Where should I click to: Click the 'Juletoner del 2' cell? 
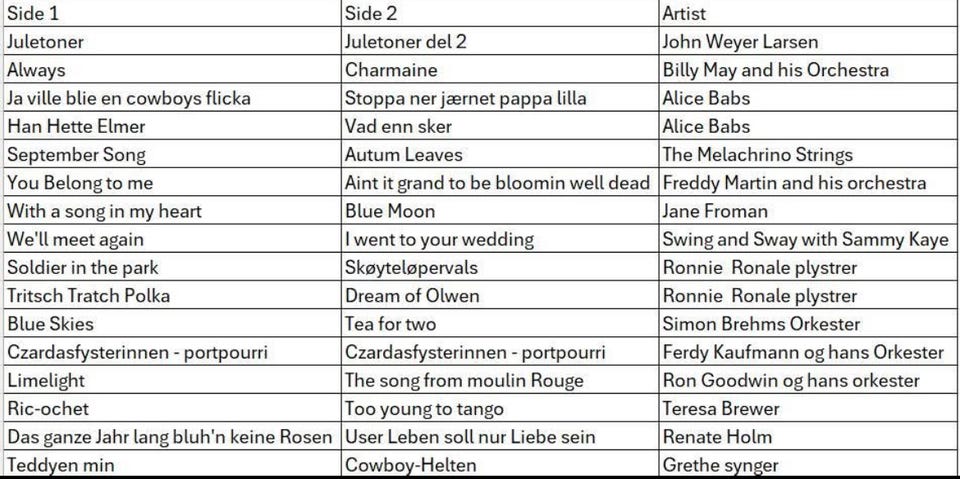click(500, 41)
